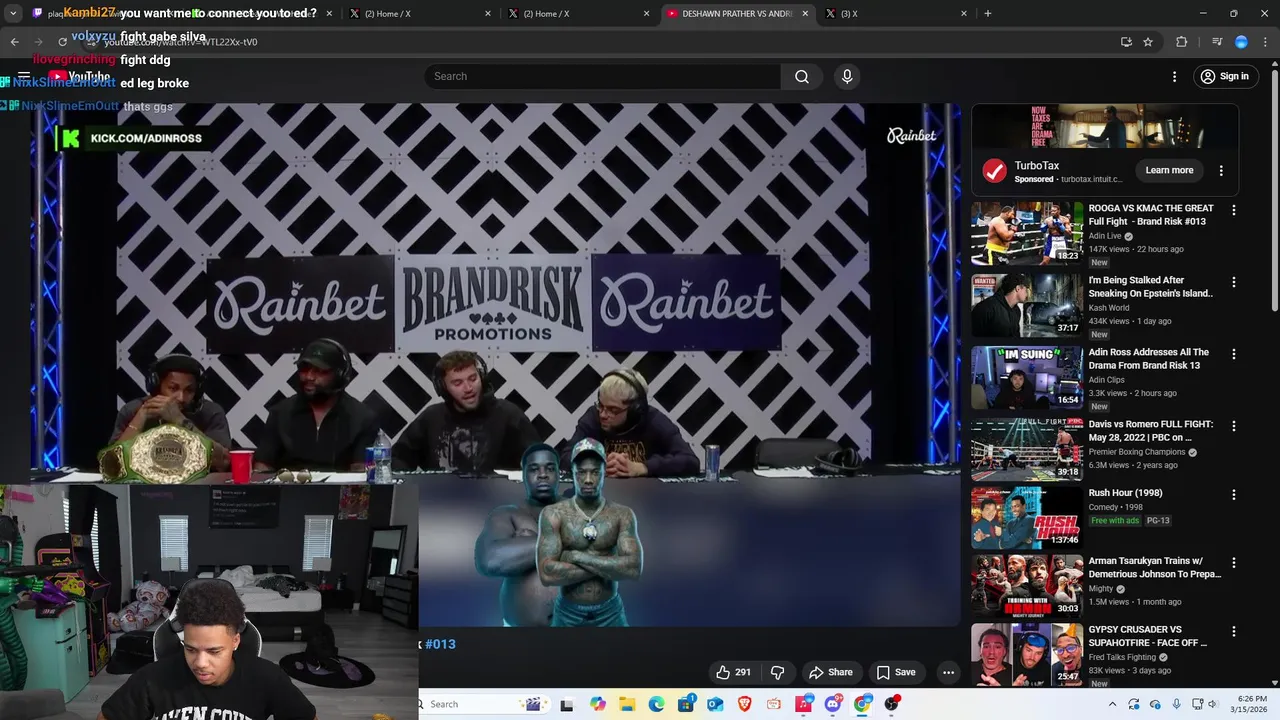Screen dimensions: 1280x720
Task: Click the Fred Talks Fighting channel name
Action: coord(1122,657)
